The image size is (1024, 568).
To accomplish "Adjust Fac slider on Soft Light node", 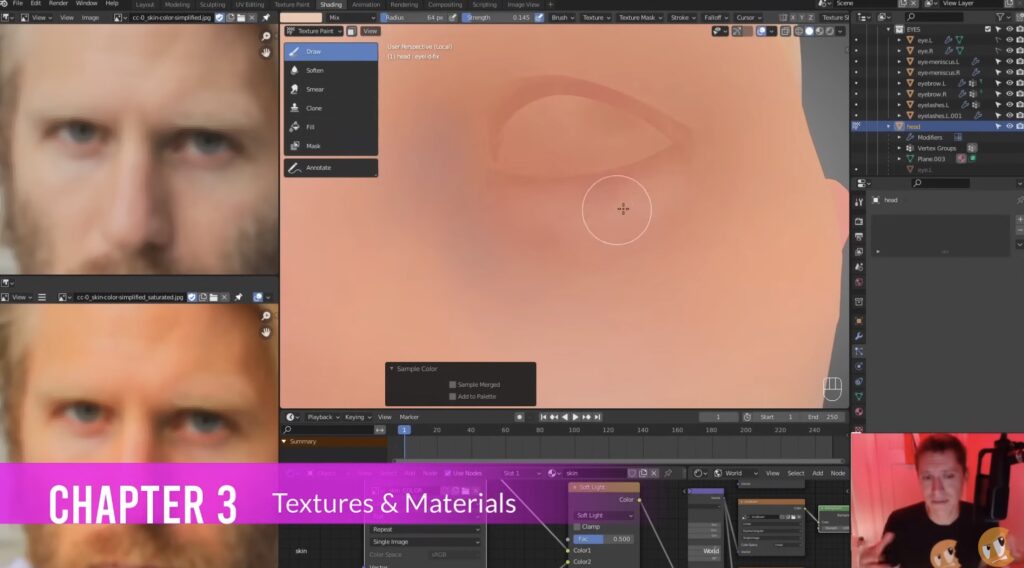I will coord(603,539).
